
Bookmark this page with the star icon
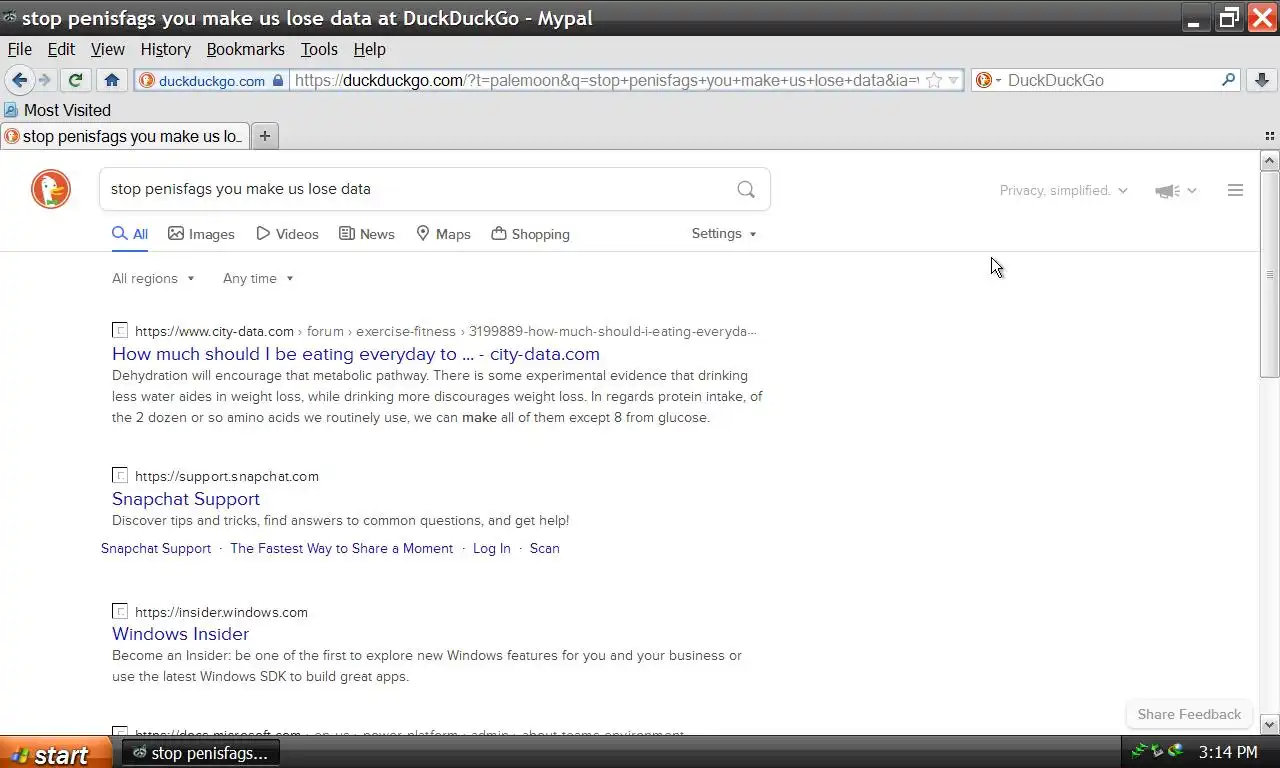pyautogui.click(x=933, y=80)
